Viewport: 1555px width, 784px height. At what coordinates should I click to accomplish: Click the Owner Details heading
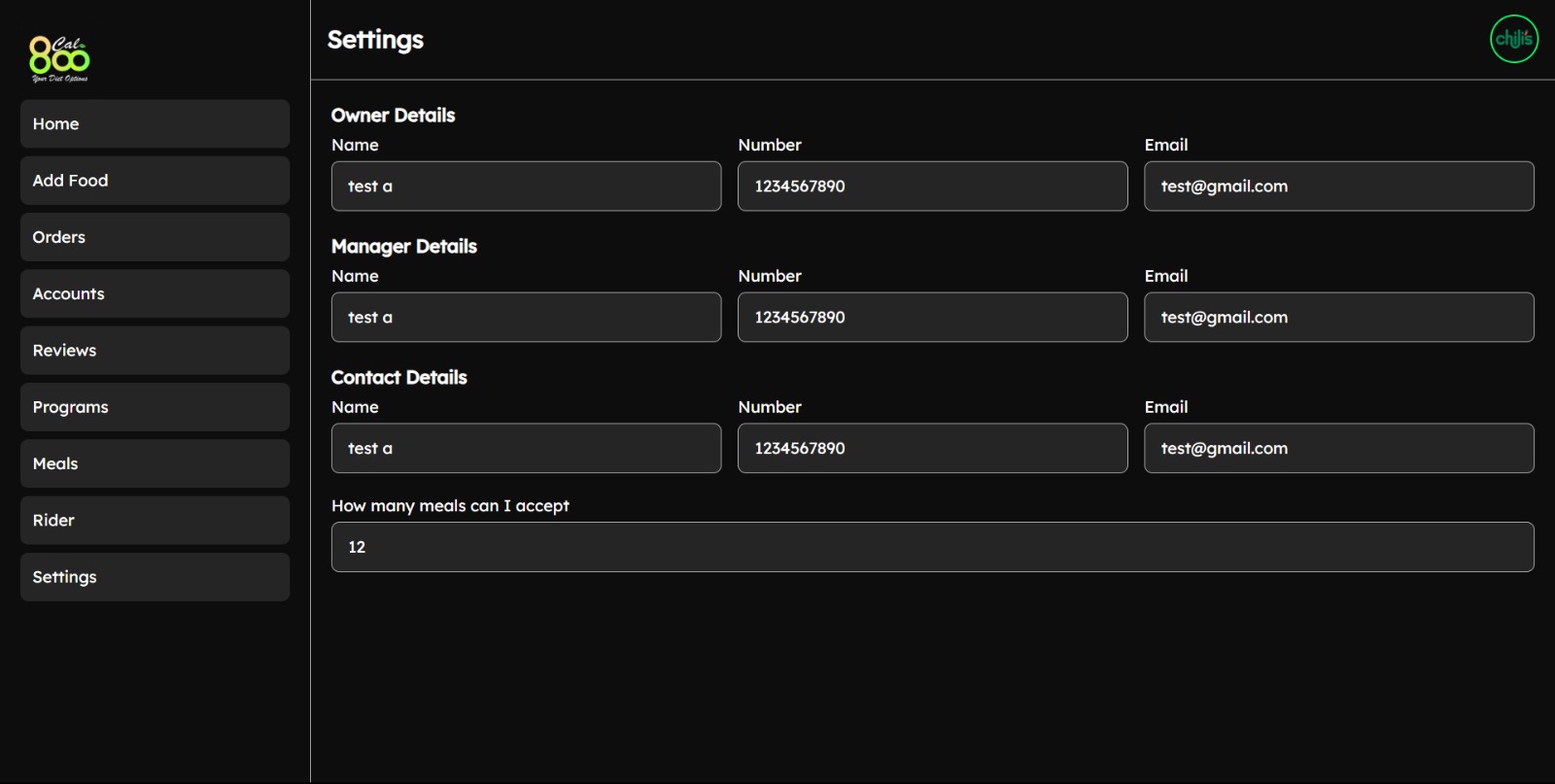(x=393, y=115)
